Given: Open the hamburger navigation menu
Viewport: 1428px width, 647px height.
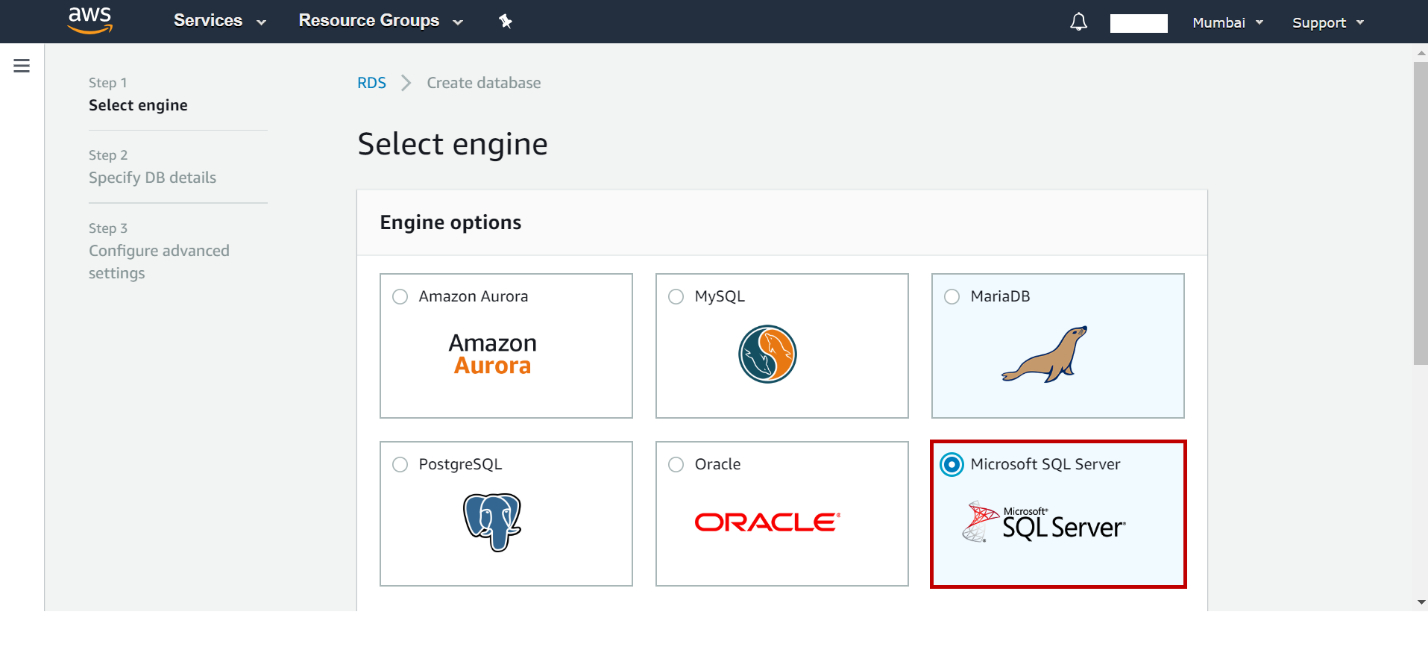Looking at the screenshot, I should click(x=21, y=65).
